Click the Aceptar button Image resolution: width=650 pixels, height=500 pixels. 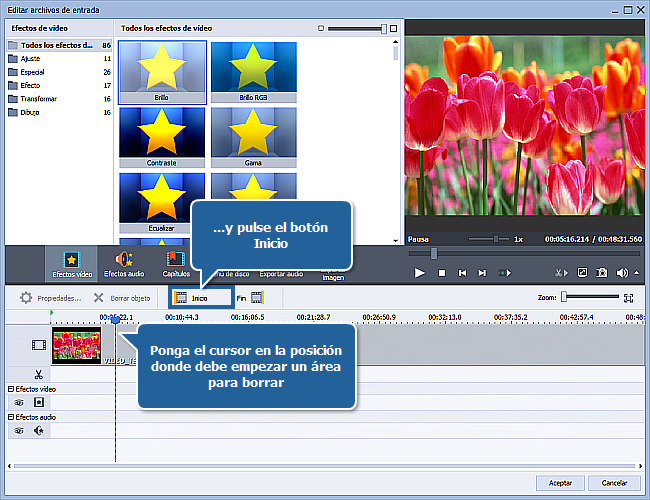coord(561,483)
